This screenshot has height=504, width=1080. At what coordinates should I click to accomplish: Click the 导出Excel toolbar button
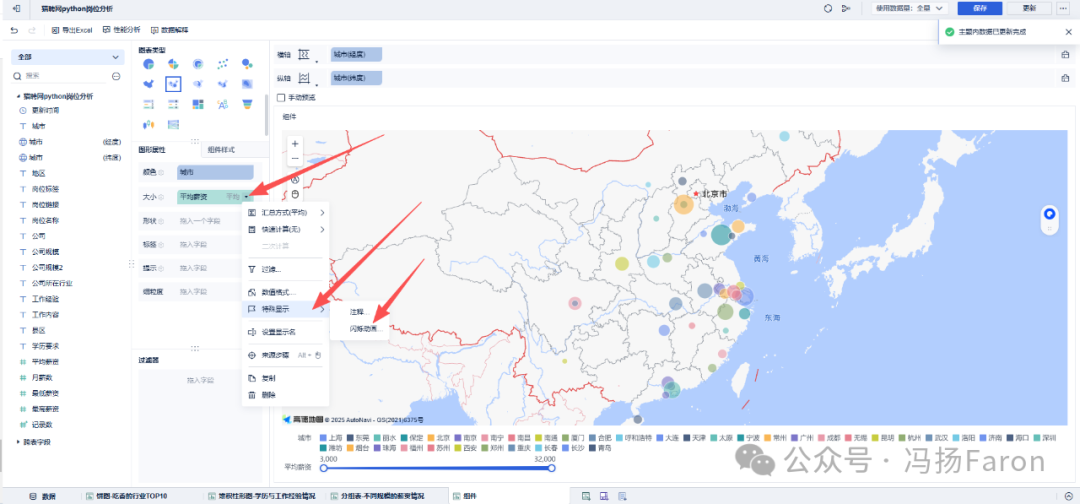pos(72,30)
